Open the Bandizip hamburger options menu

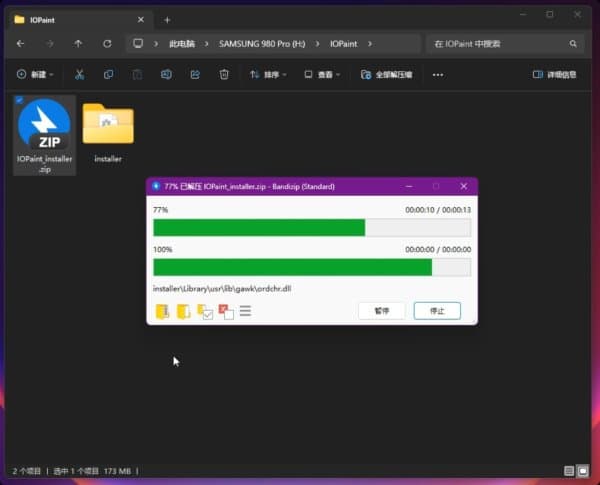[245, 312]
